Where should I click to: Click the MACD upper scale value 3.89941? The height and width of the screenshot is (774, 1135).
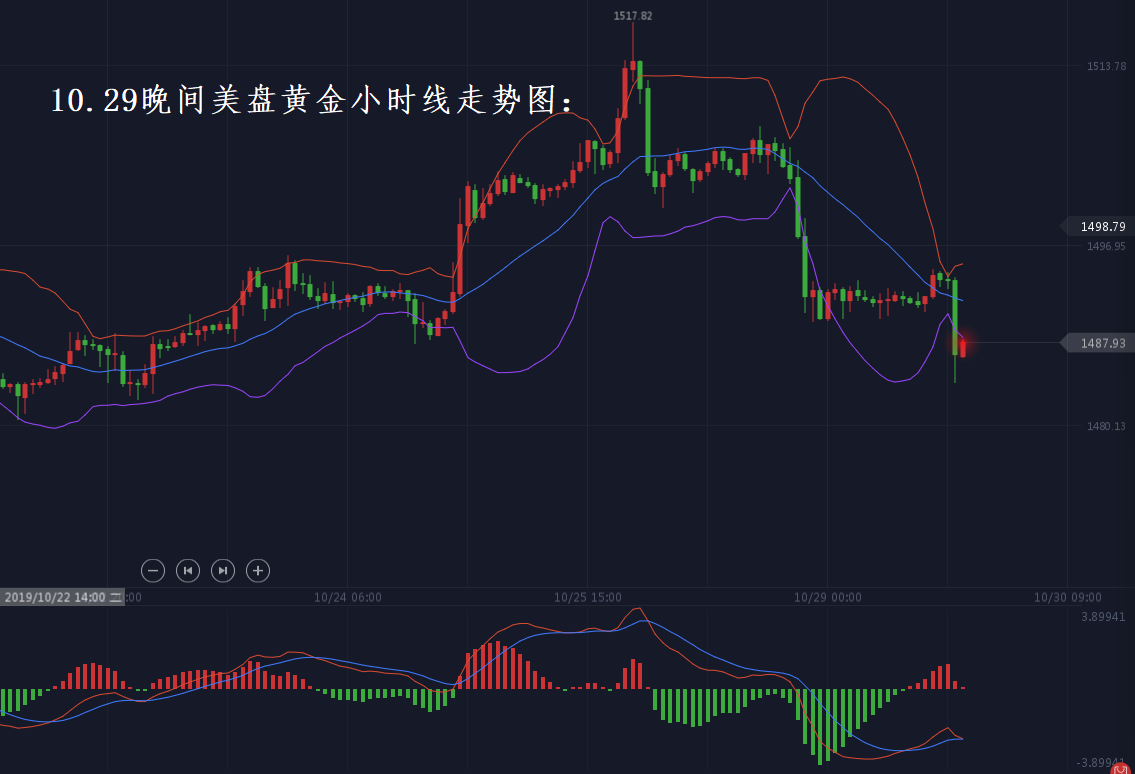click(1102, 617)
